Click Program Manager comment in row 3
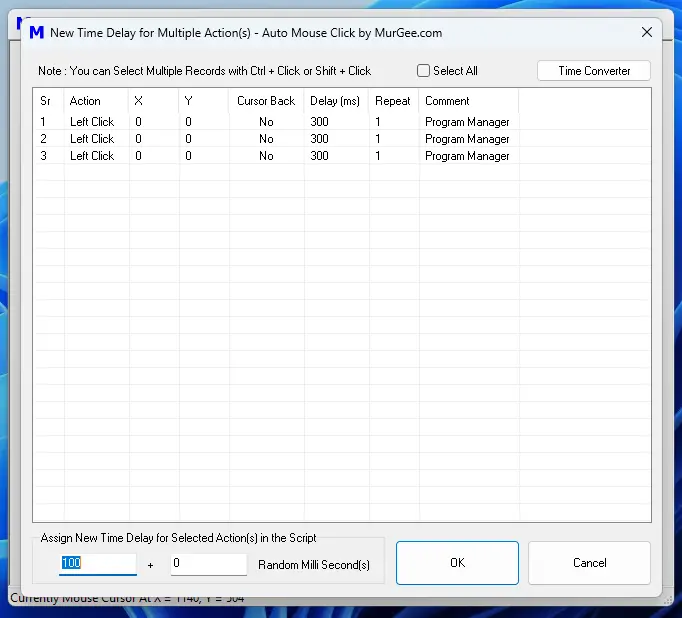 [x=467, y=156]
